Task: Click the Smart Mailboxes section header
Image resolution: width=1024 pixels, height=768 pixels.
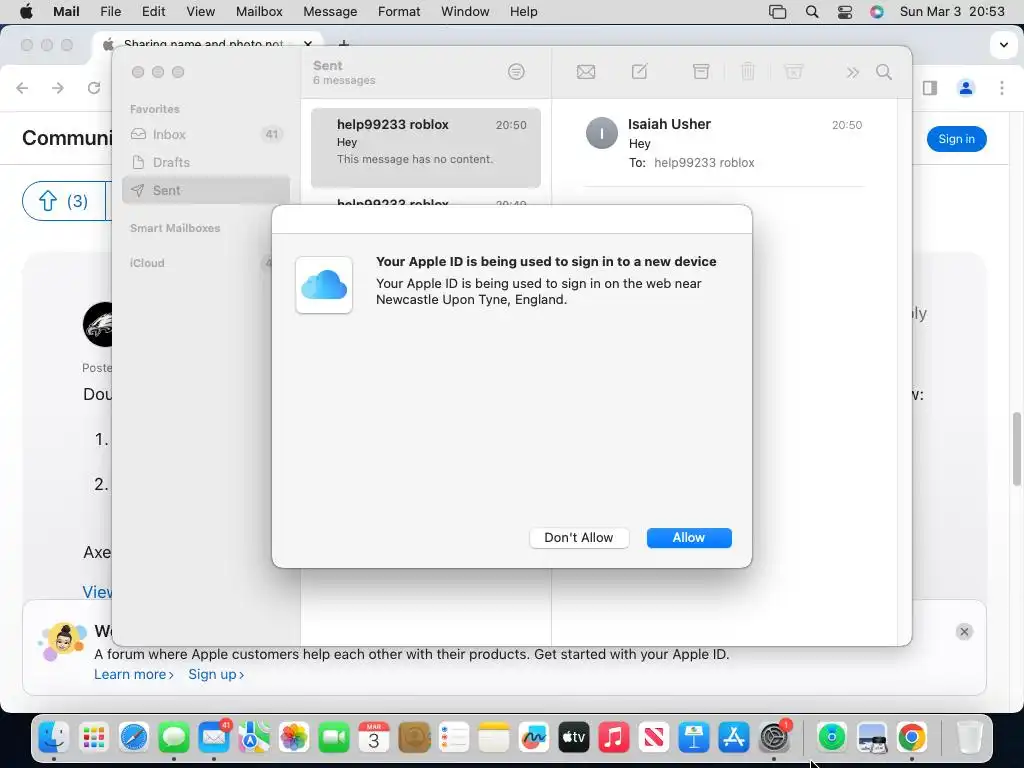Action: 175,228
